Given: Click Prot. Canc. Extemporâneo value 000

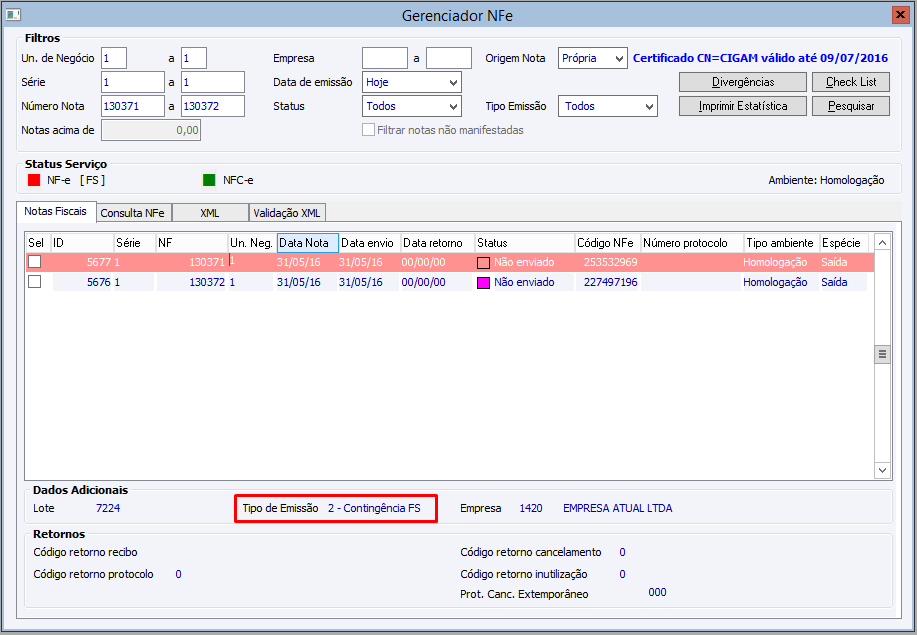Looking at the screenshot, I should (657, 592).
